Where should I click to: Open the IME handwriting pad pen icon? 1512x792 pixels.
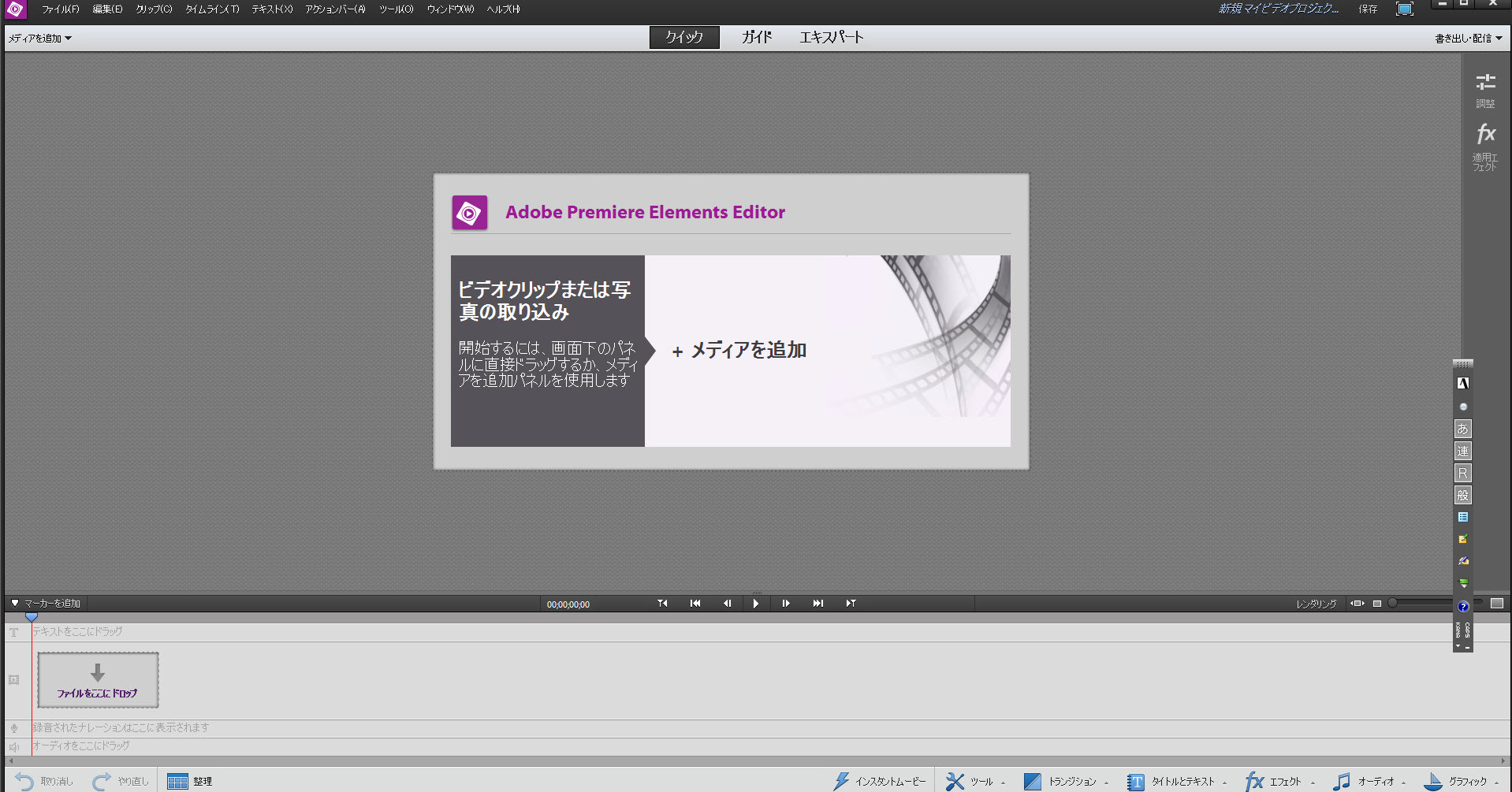pyautogui.click(x=1463, y=561)
